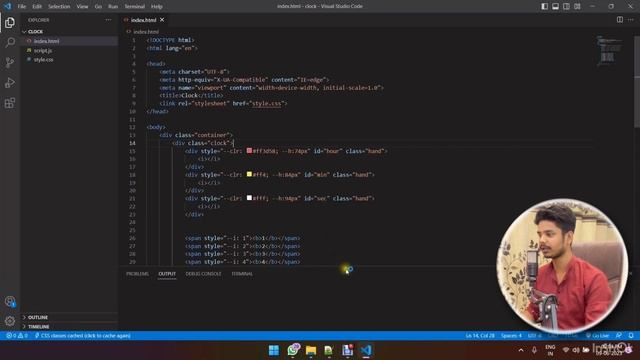Image resolution: width=640 pixels, height=360 pixels.
Task: Click the VS Code logo in title bar
Action: pos(7,6)
